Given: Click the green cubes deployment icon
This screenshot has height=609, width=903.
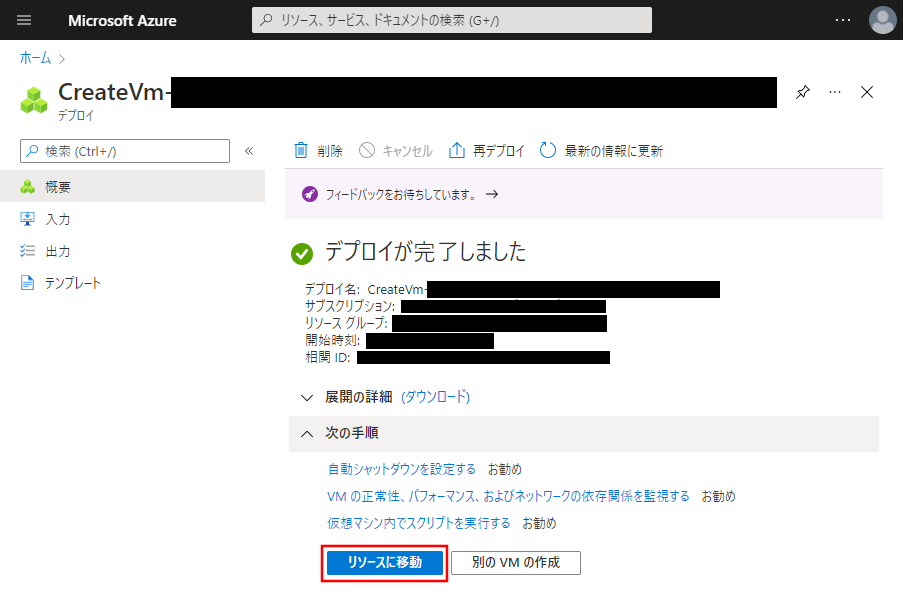Looking at the screenshot, I should tap(34, 100).
